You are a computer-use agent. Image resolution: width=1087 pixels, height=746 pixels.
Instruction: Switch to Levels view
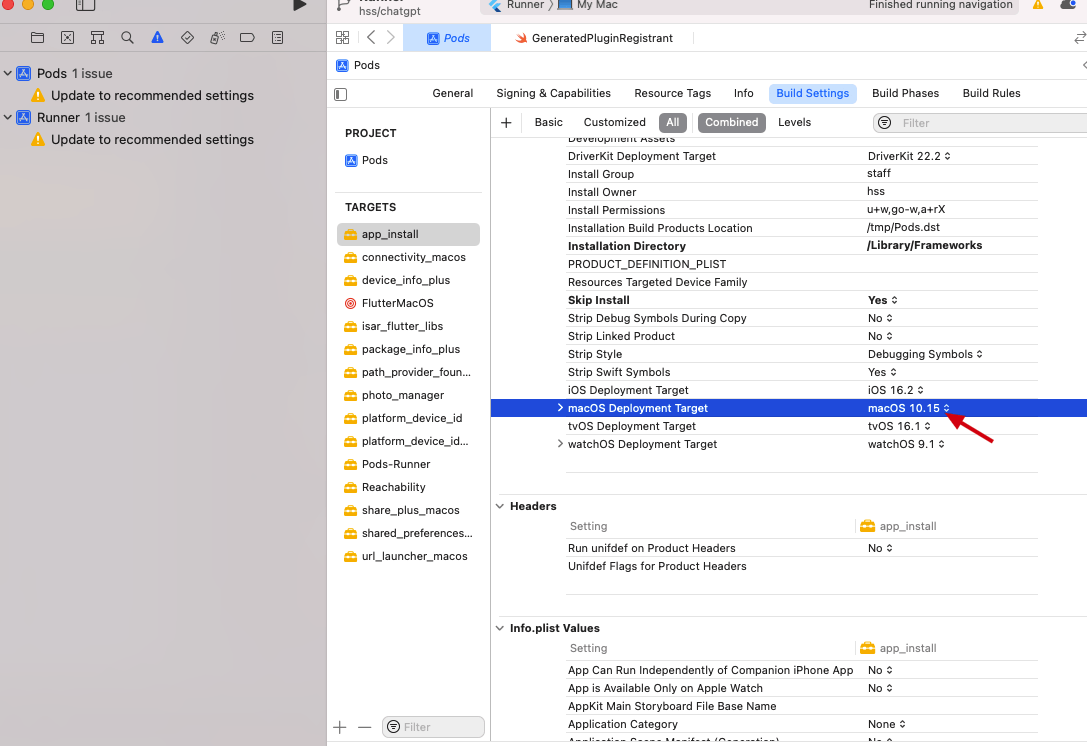pyautogui.click(x=794, y=123)
